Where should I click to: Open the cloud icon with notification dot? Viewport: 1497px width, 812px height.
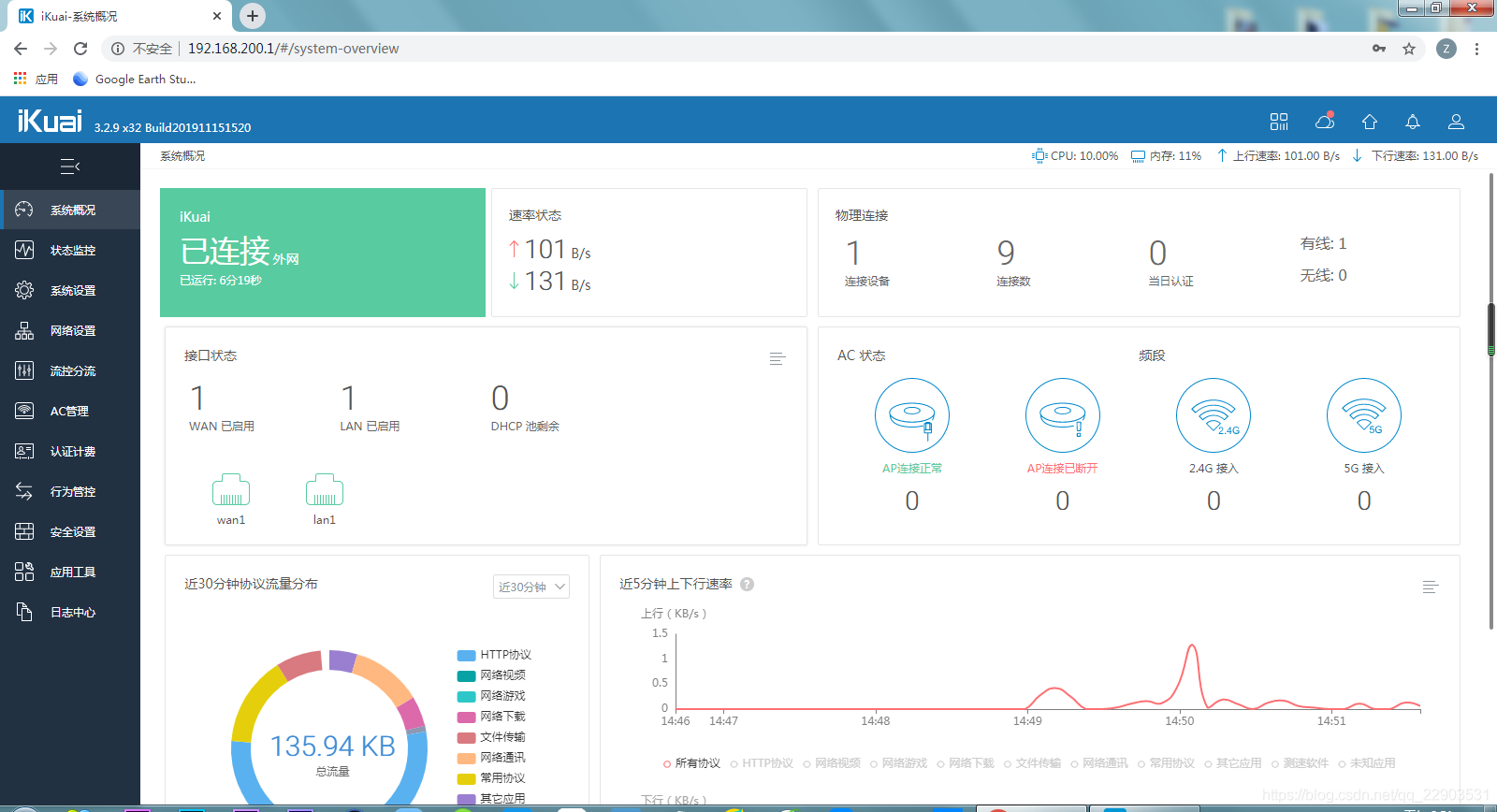1325,121
